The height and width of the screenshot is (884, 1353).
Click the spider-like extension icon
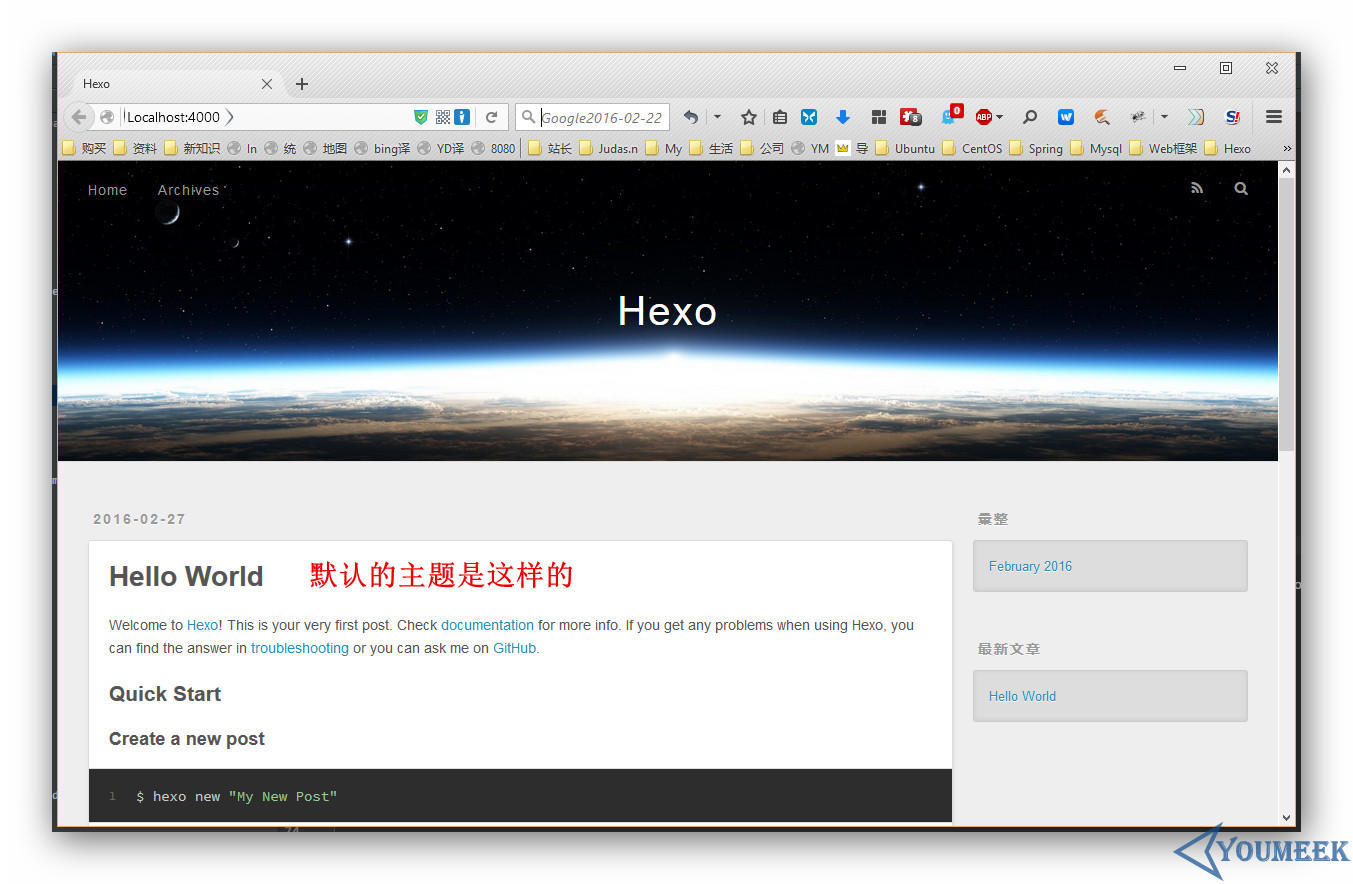point(1138,117)
